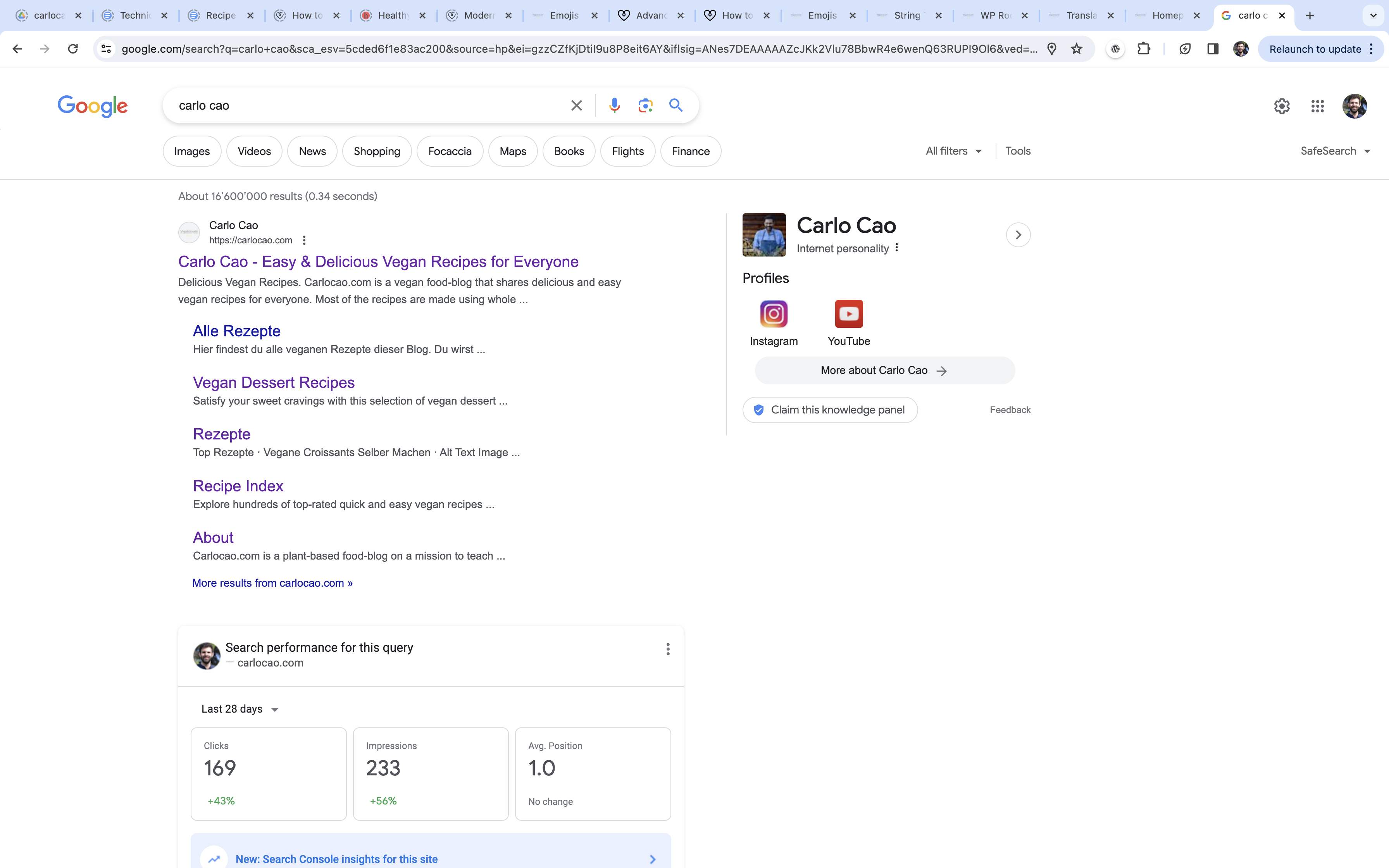
Task: Open the Vegan Dessert Recipes sitelink
Action: point(274,383)
